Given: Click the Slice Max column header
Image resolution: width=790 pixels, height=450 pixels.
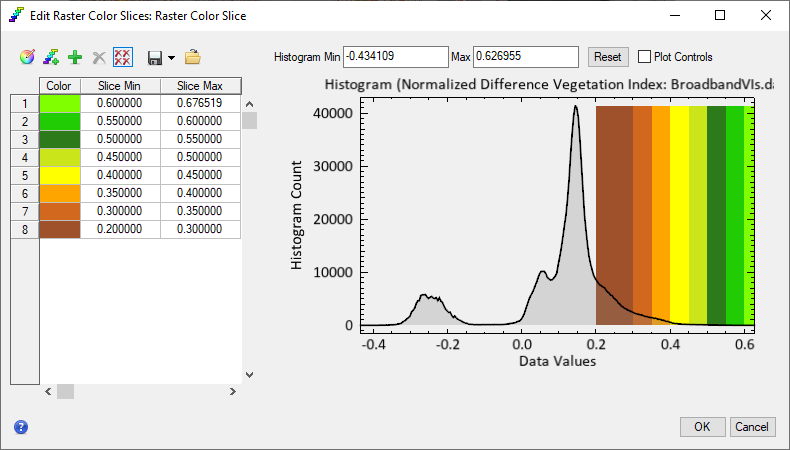Looking at the screenshot, I should (x=200, y=86).
